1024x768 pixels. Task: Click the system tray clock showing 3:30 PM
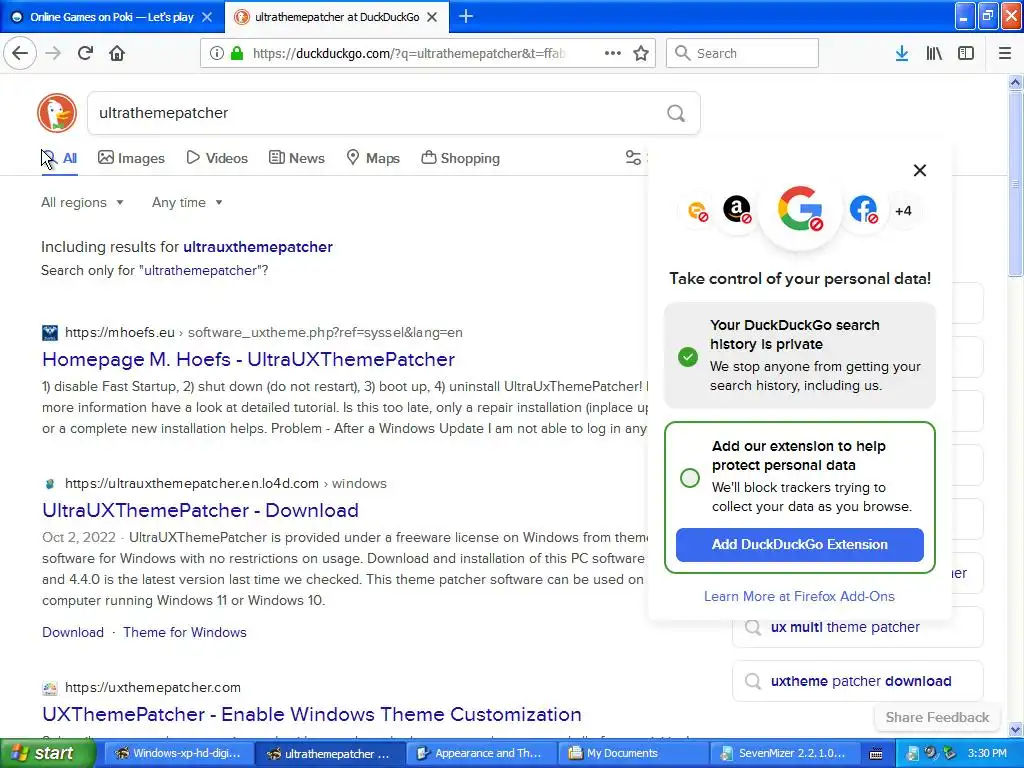pos(987,753)
